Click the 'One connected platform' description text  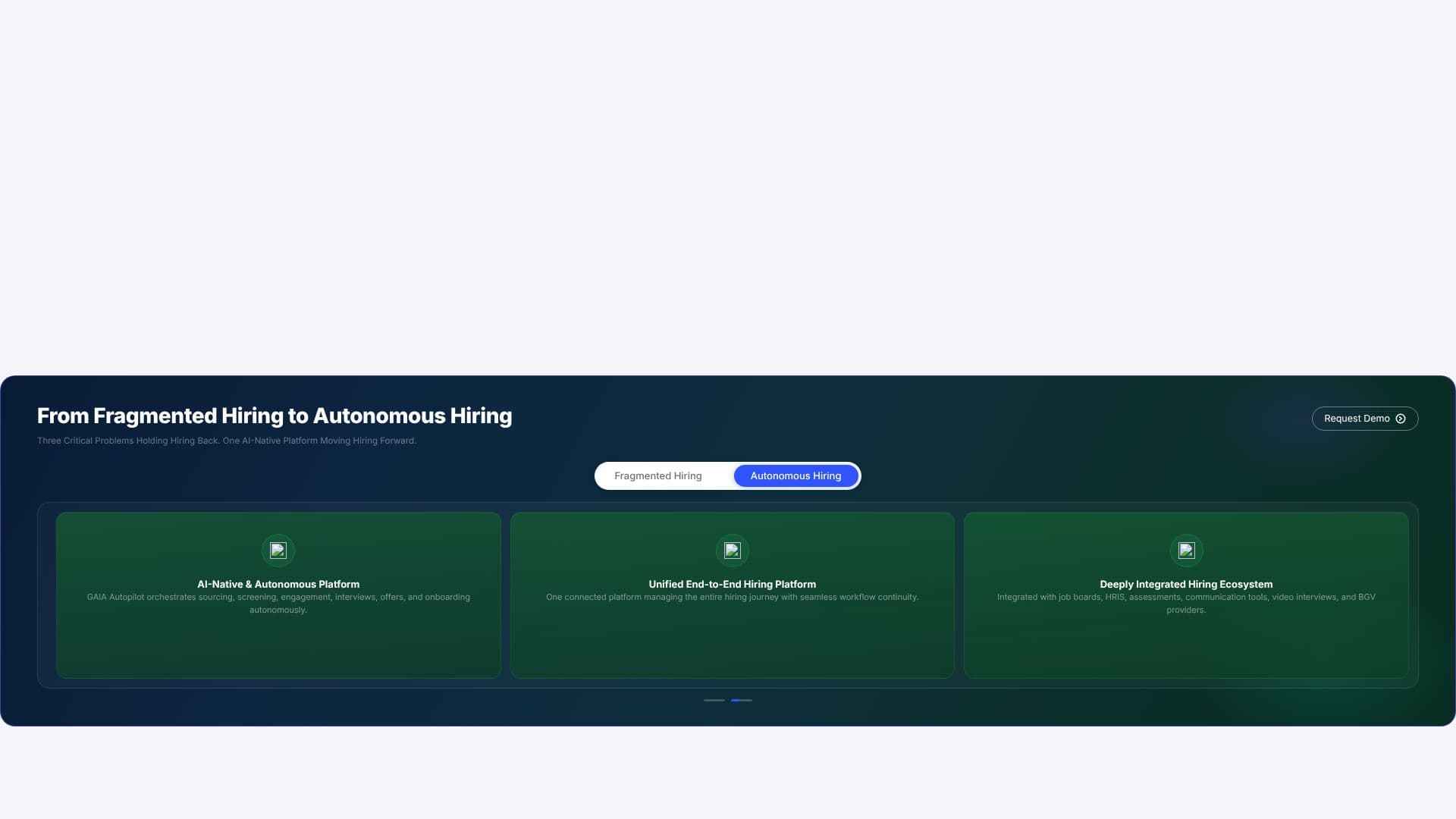point(732,598)
